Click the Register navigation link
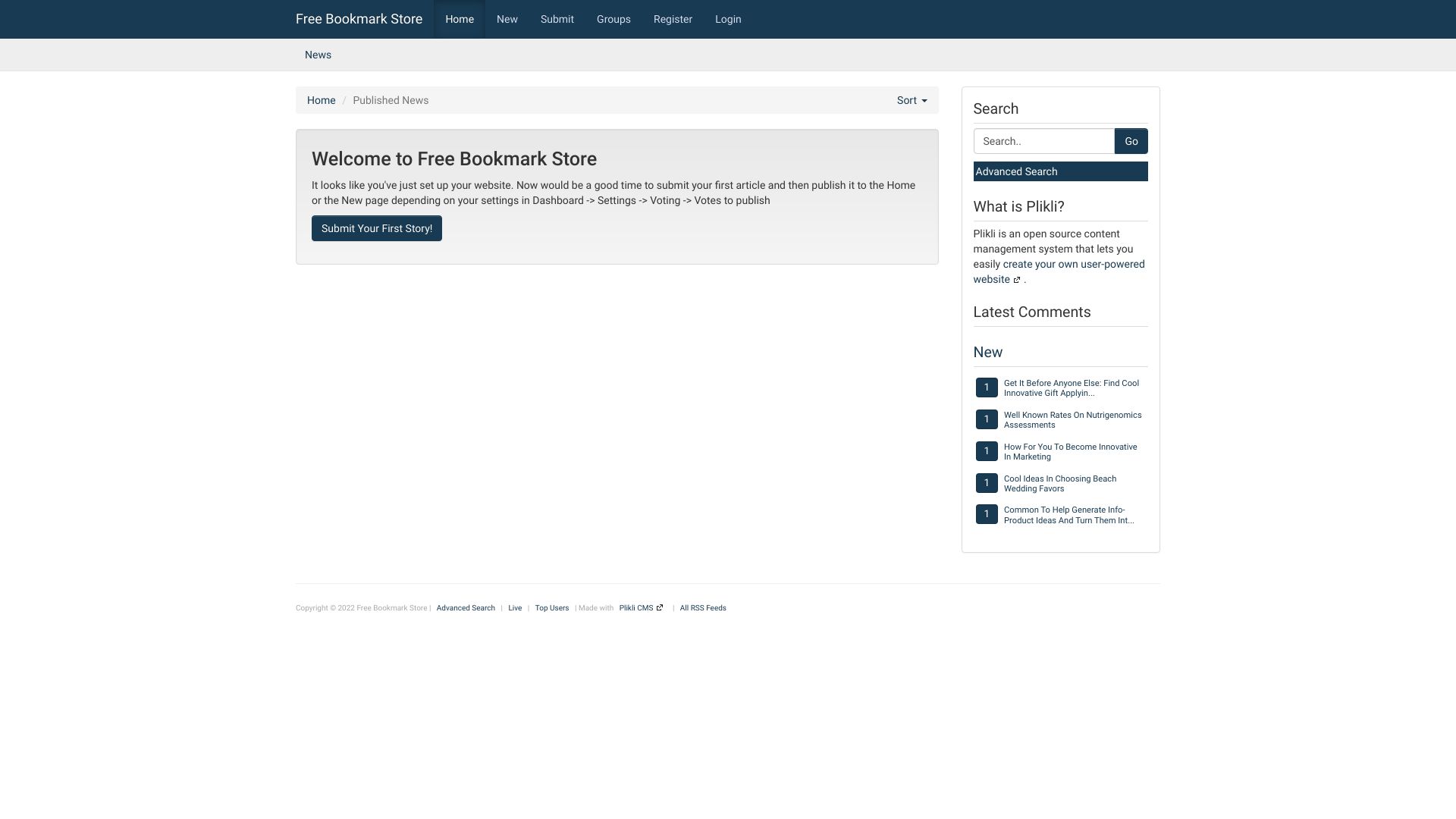The image size is (1456, 819). pos(672,19)
